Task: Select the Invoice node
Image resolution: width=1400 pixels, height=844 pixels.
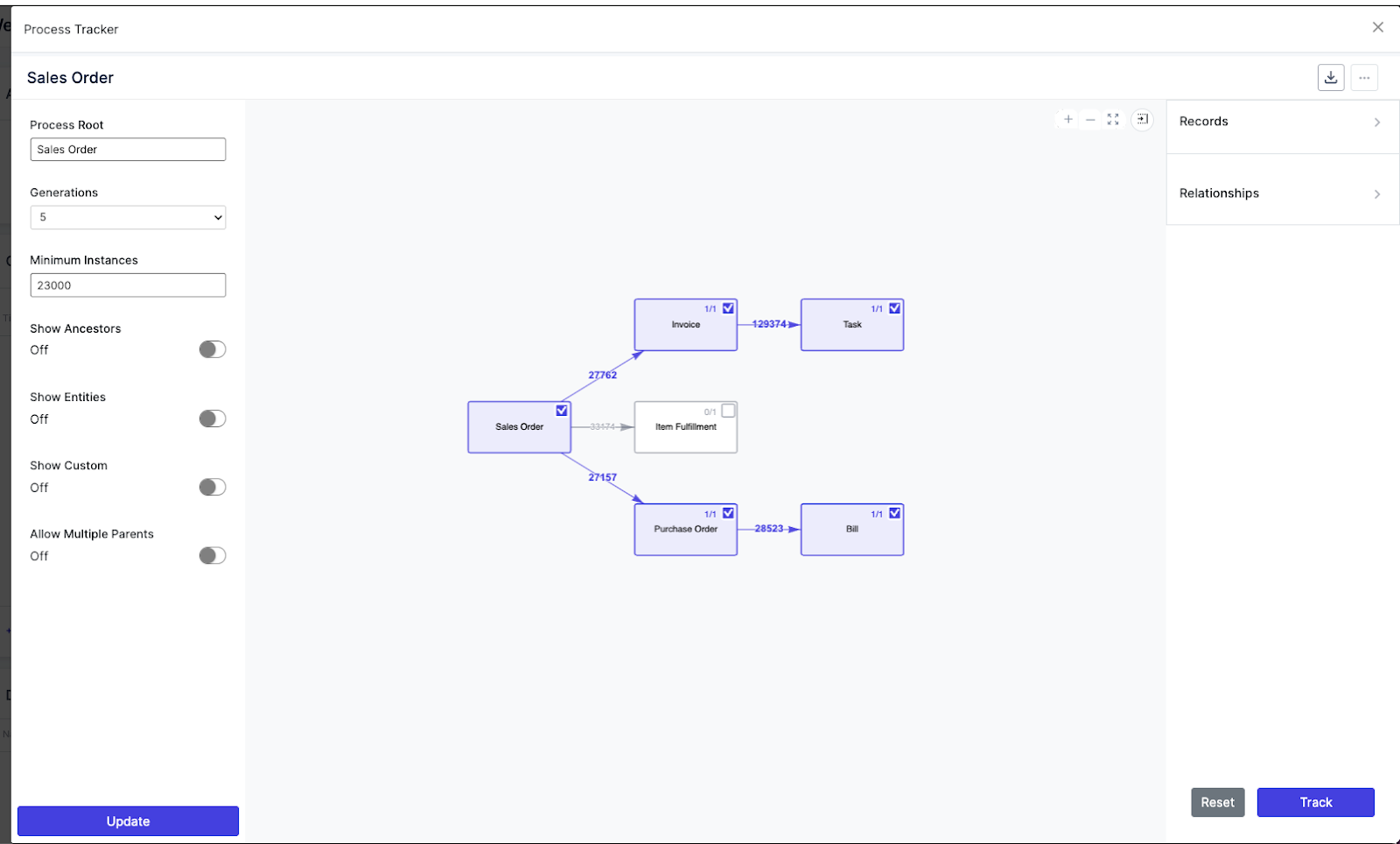Action: (x=685, y=326)
